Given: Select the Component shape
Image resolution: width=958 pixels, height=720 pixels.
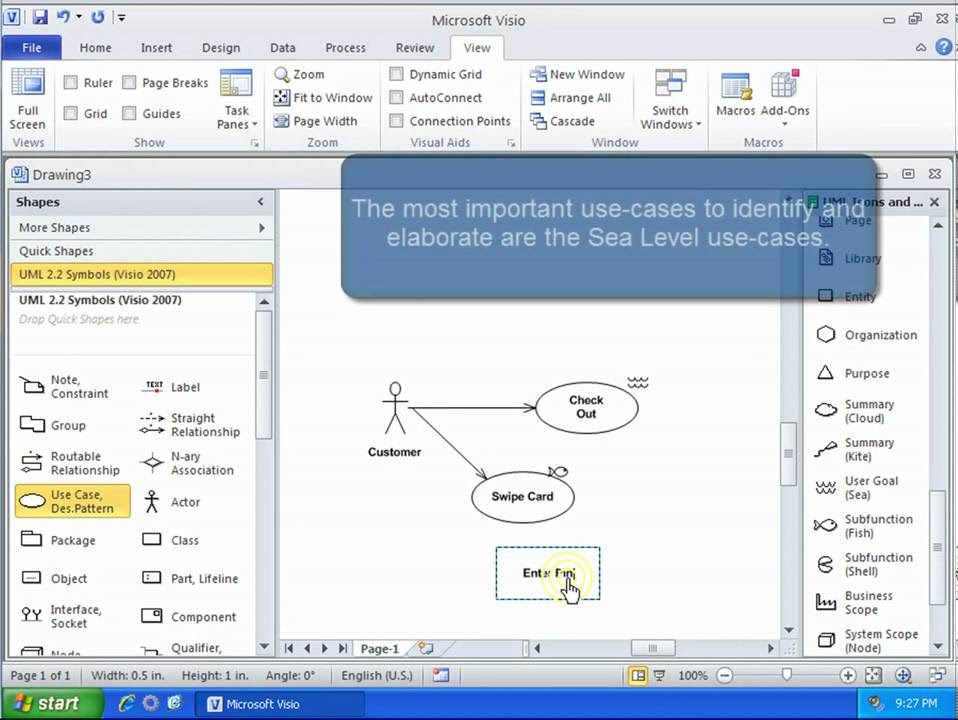Looking at the screenshot, I should (x=188, y=617).
